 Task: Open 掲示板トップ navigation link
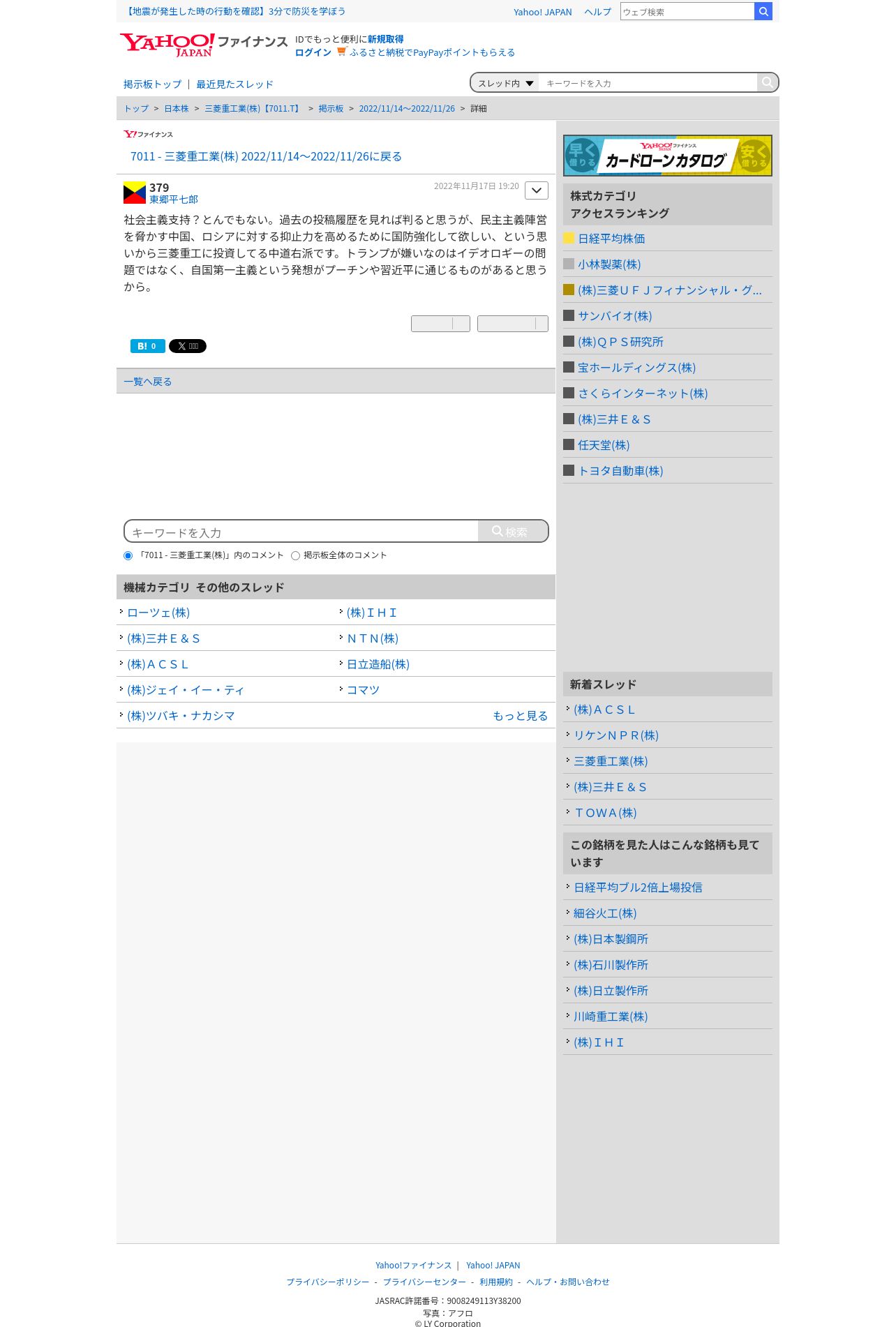click(x=152, y=84)
